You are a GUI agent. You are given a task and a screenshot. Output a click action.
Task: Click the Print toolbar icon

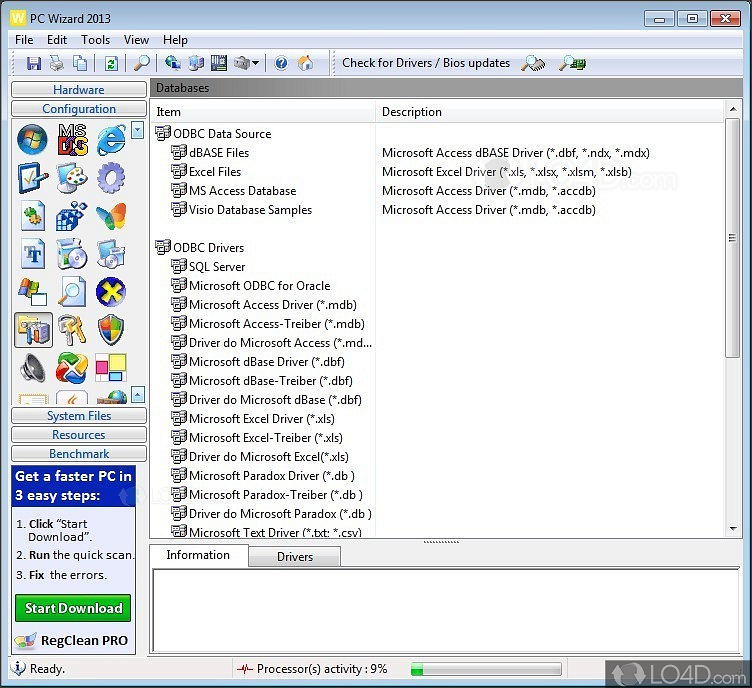pyautogui.click(x=57, y=63)
